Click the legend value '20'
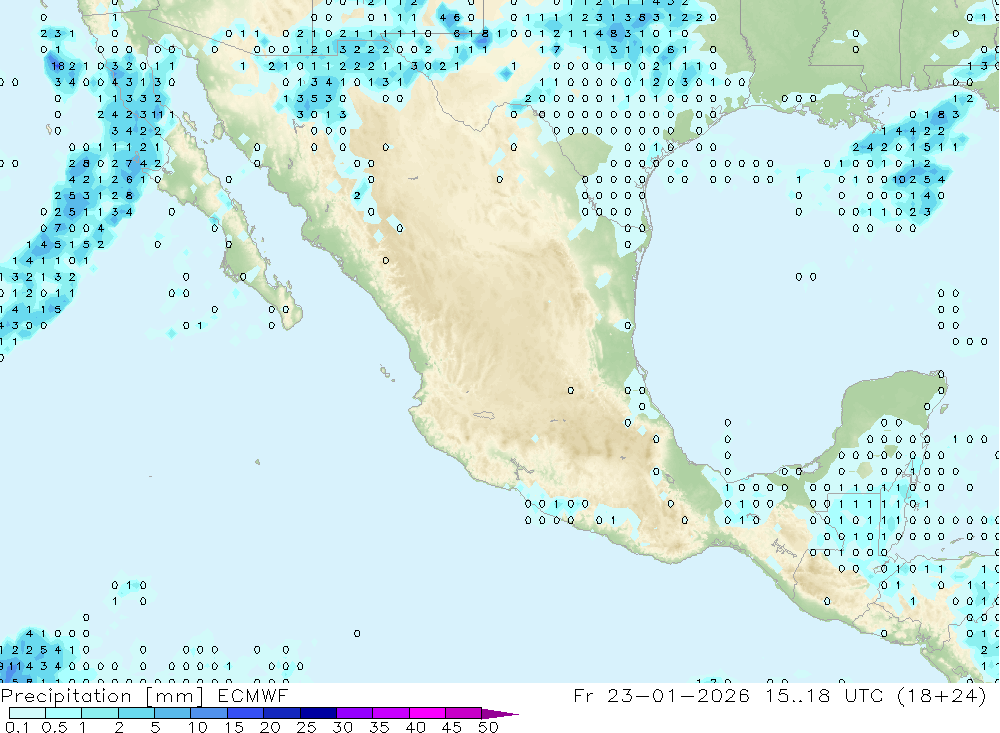Image resolution: width=1000 pixels, height=733 pixels. 270,727
